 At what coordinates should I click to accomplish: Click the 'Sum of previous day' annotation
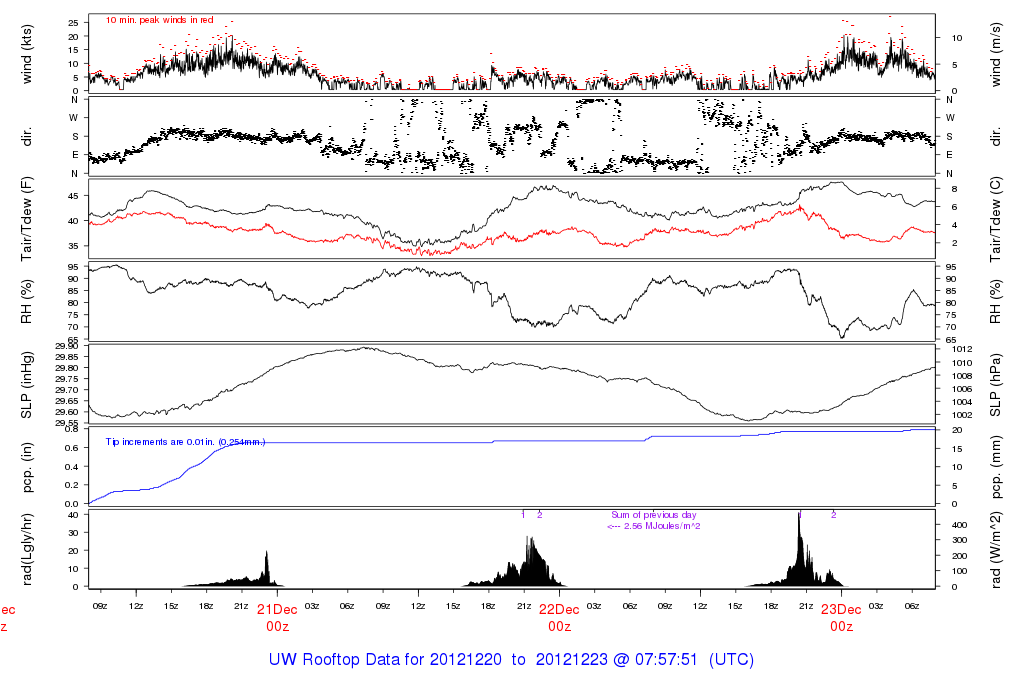click(654, 515)
